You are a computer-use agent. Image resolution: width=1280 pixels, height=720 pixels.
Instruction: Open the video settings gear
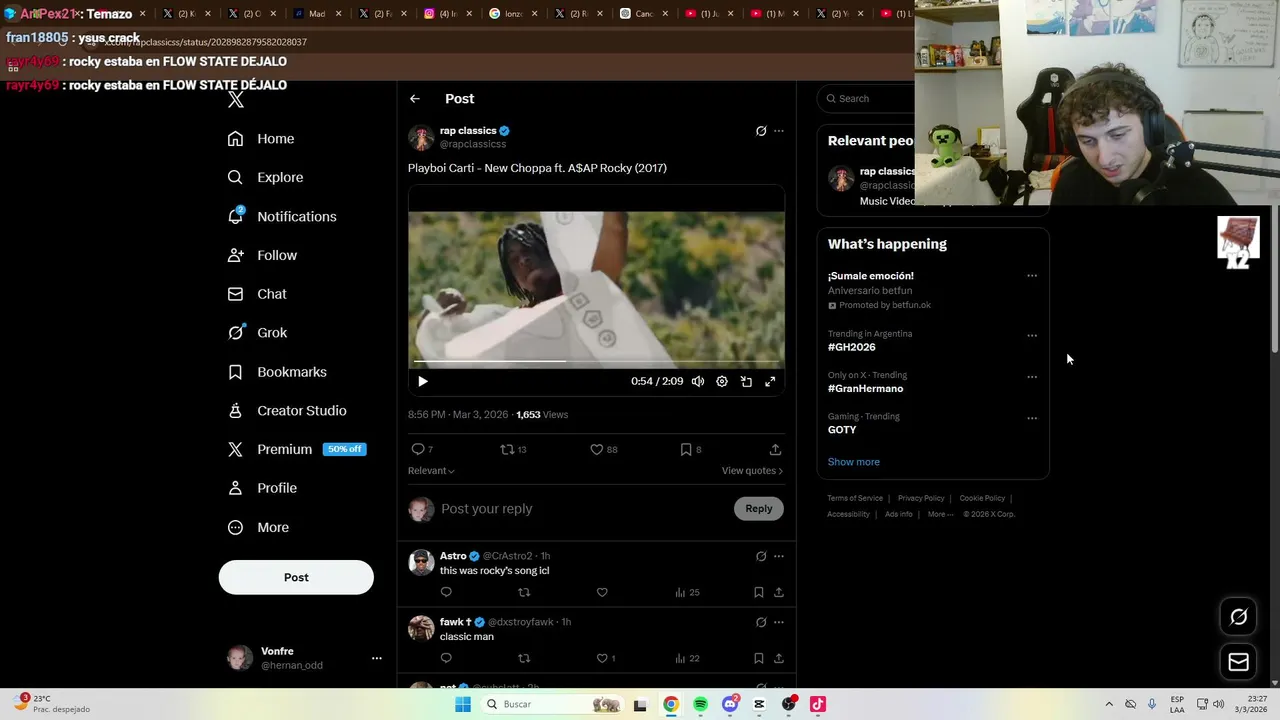coord(722,381)
